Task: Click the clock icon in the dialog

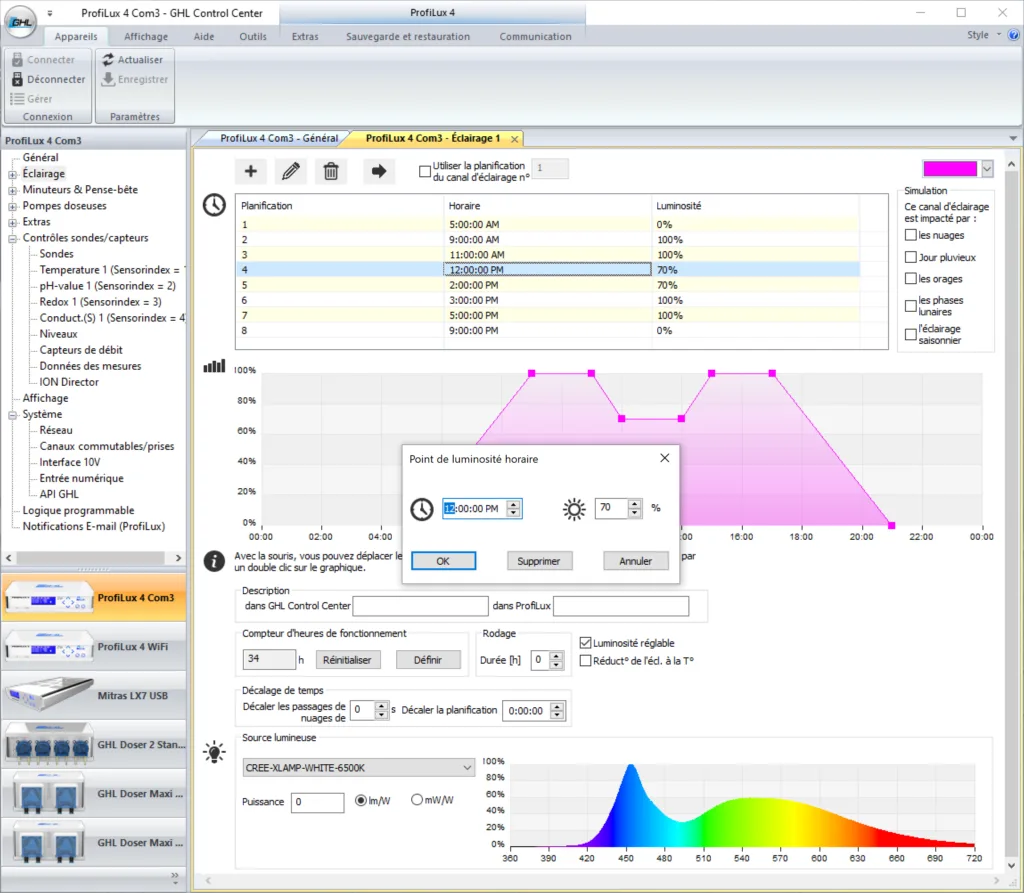Action: coord(422,509)
